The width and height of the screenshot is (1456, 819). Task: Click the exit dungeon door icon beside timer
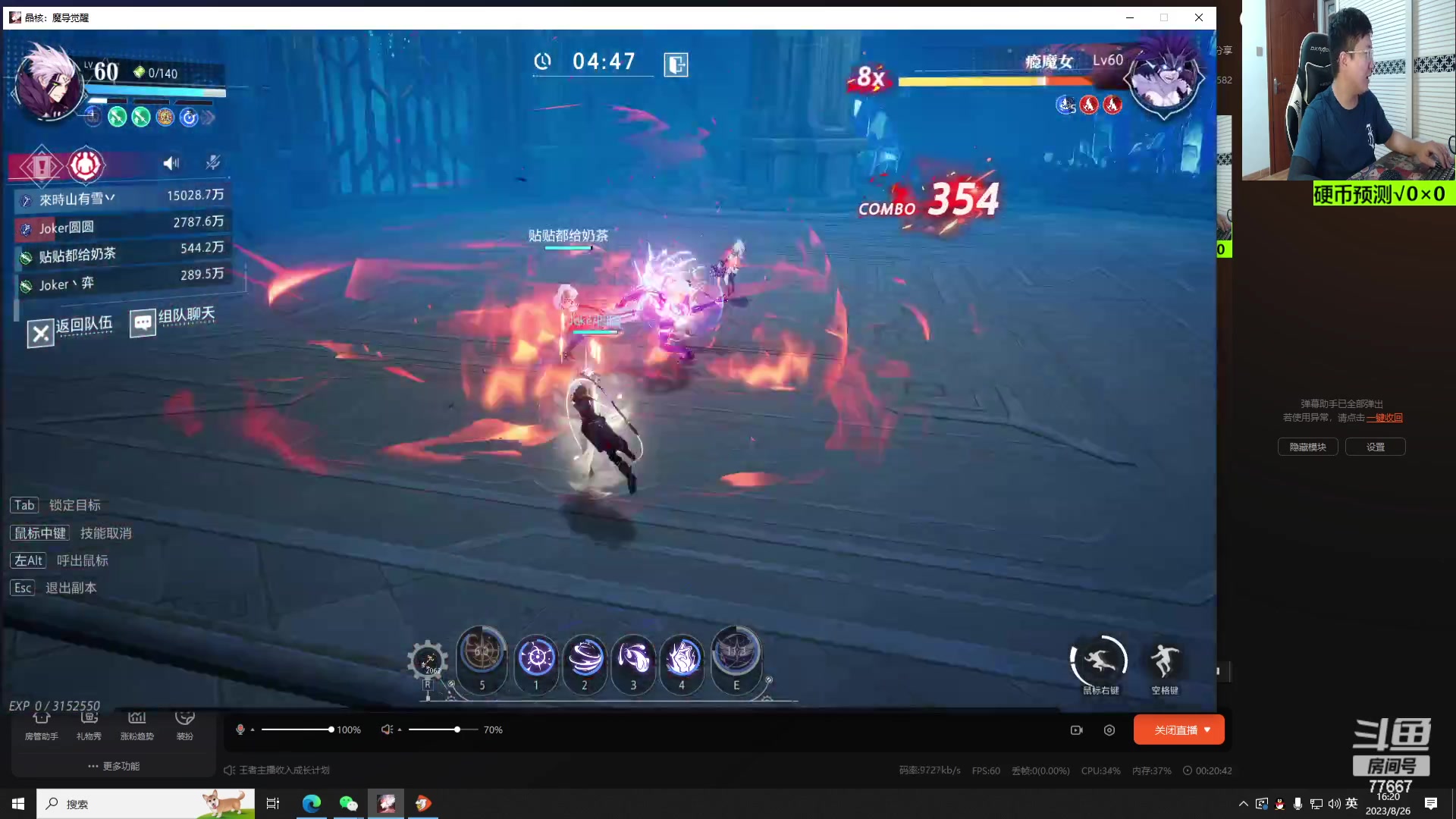tap(676, 64)
